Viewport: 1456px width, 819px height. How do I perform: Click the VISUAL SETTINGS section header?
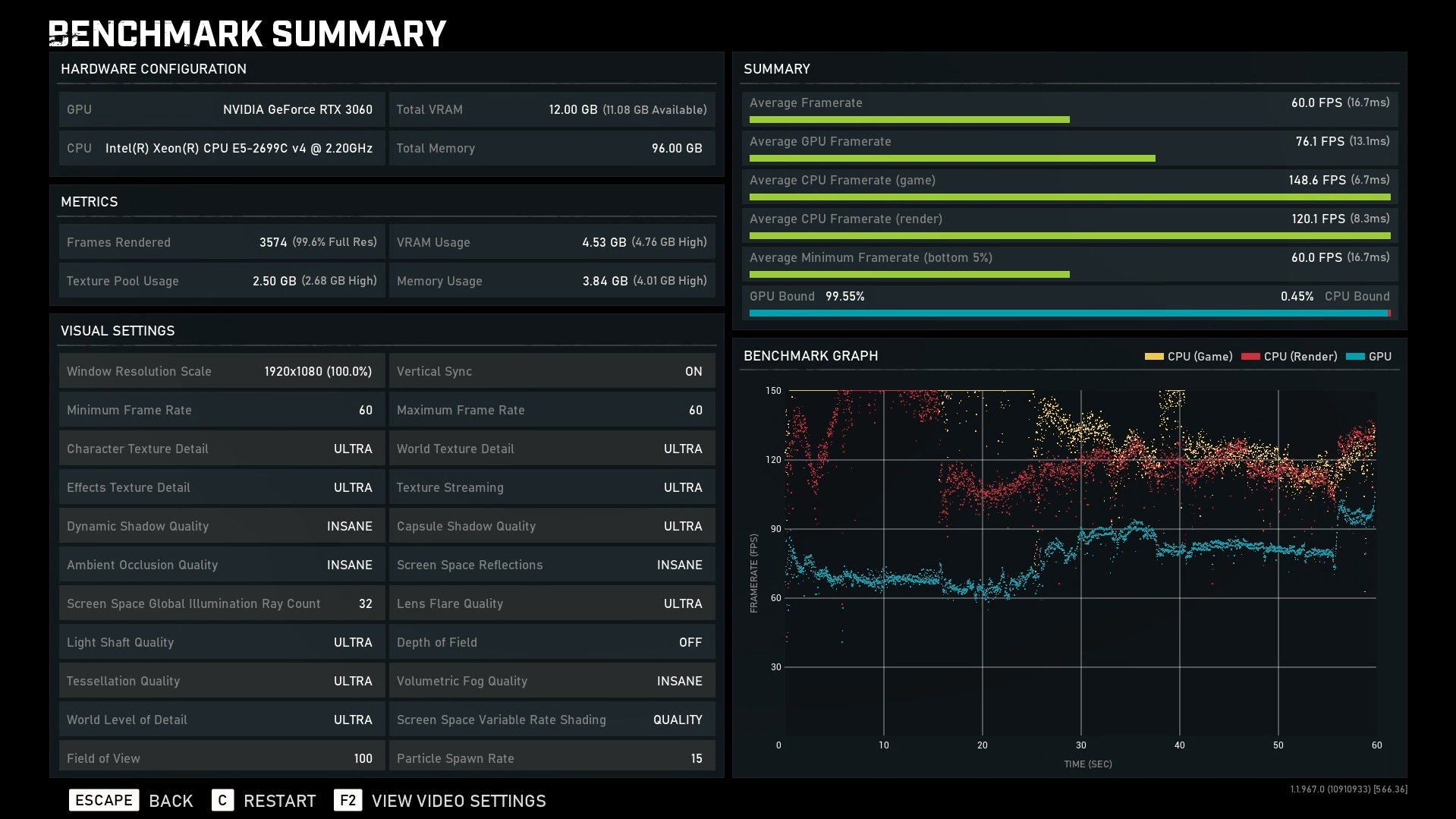[118, 331]
